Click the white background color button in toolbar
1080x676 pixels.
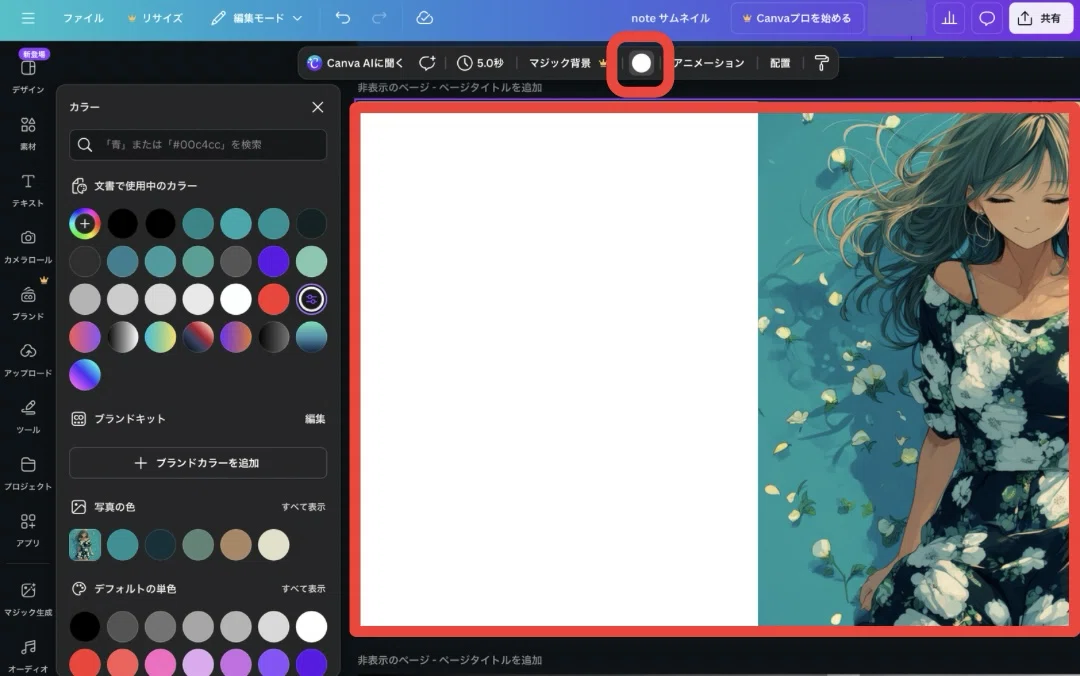(x=641, y=63)
